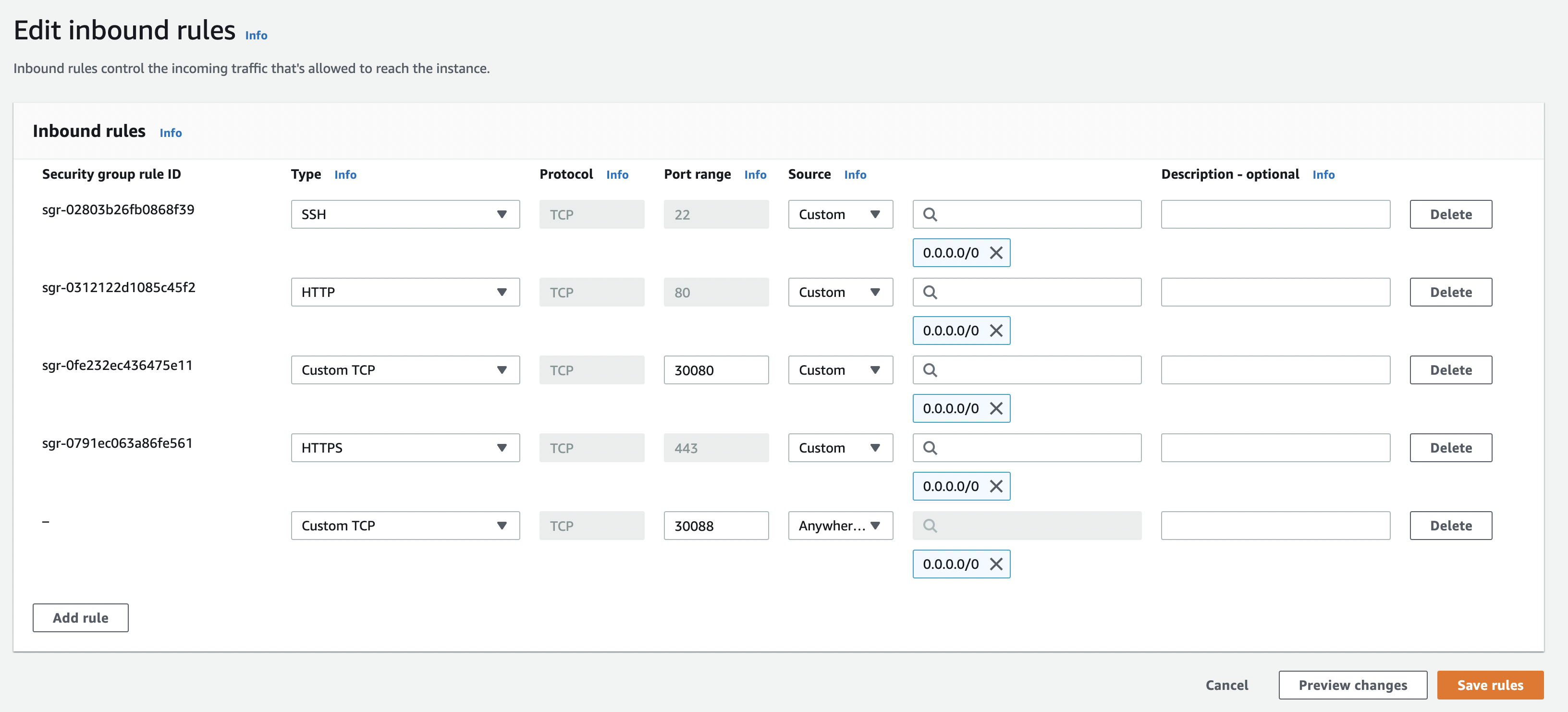Click port range field showing 30088
This screenshot has width=1568, height=712.
(716, 526)
